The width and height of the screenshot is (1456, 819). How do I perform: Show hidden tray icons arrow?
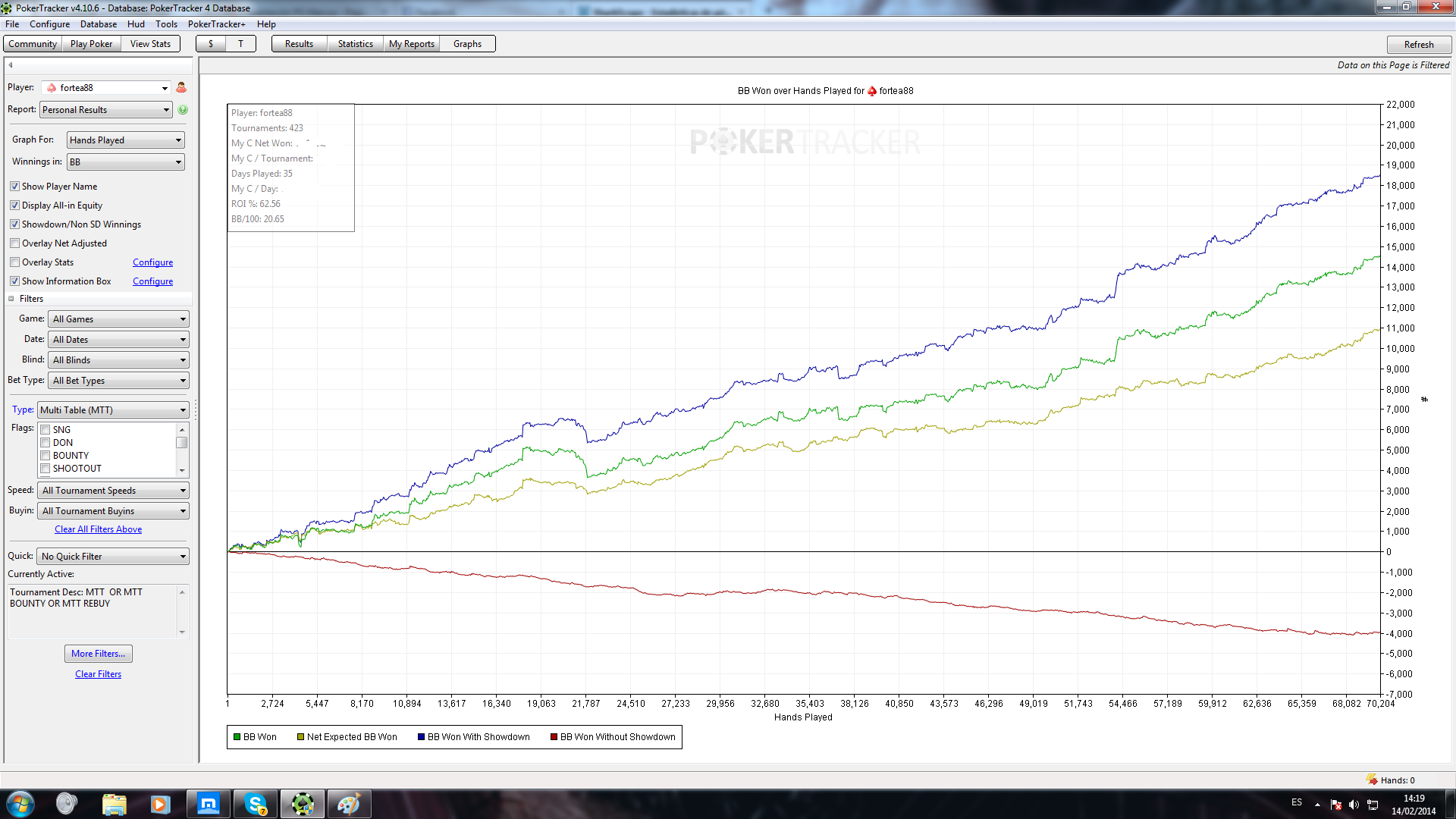click(x=1317, y=805)
